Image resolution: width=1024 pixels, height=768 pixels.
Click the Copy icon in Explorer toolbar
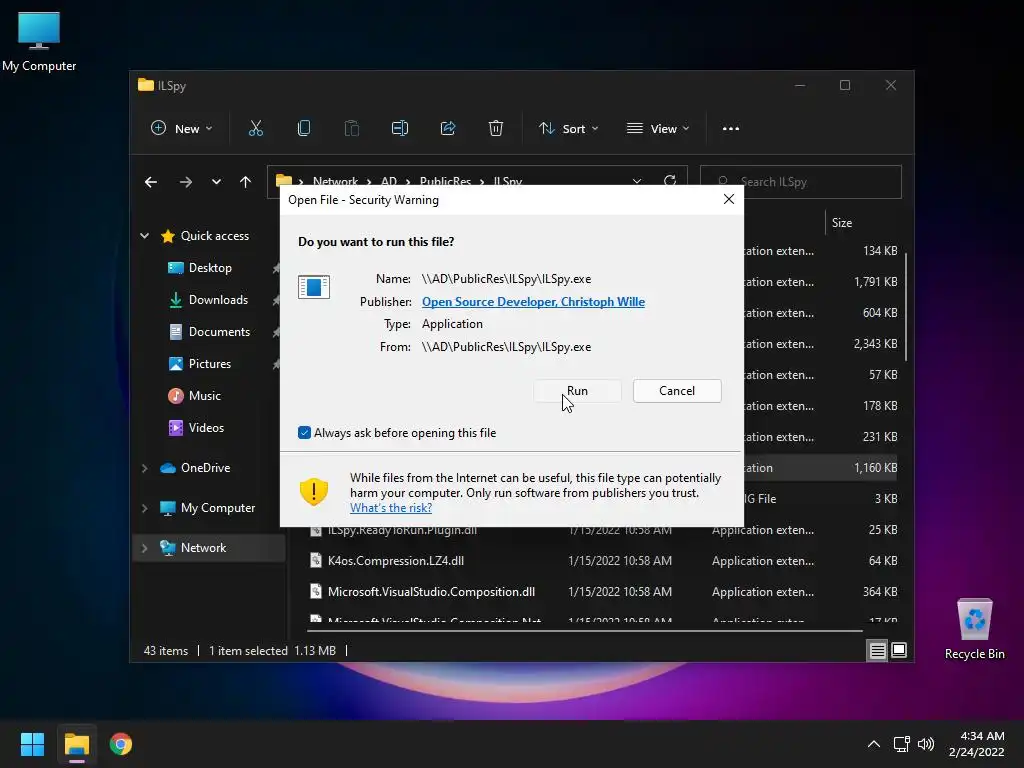pyautogui.click(x=304, y=129)
